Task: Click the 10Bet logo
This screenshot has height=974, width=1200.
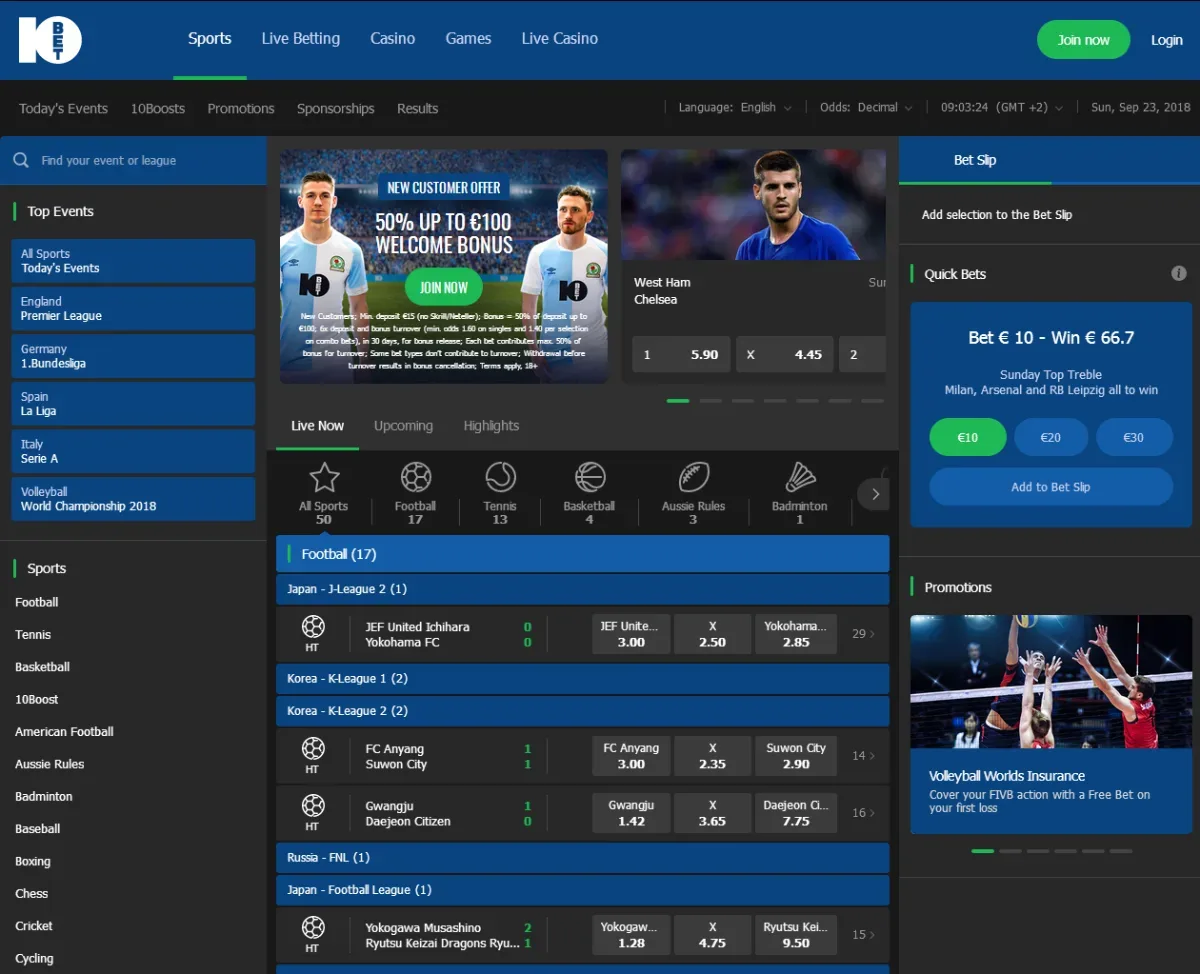Action: click(x=50, y=40)
